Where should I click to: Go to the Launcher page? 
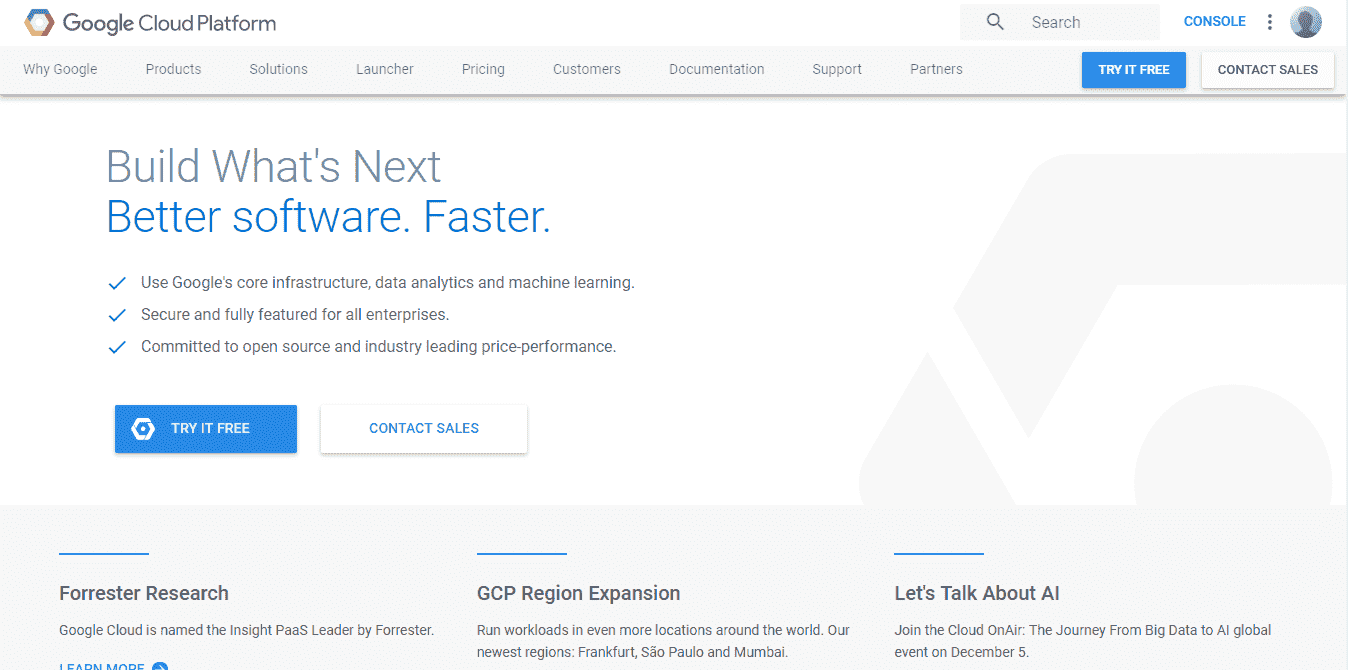click(385, 69)
